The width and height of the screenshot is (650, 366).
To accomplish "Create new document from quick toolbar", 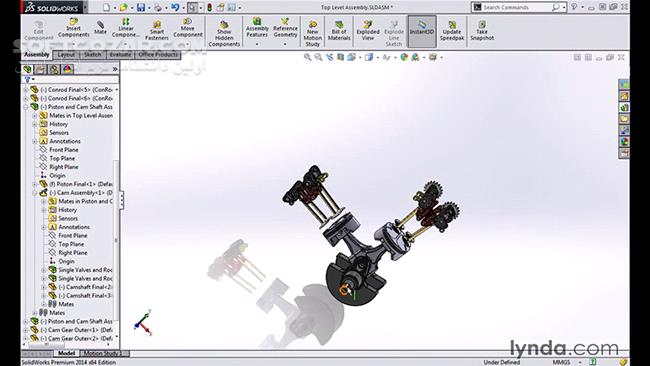I will pyautogui.click(x=107, y=7).
